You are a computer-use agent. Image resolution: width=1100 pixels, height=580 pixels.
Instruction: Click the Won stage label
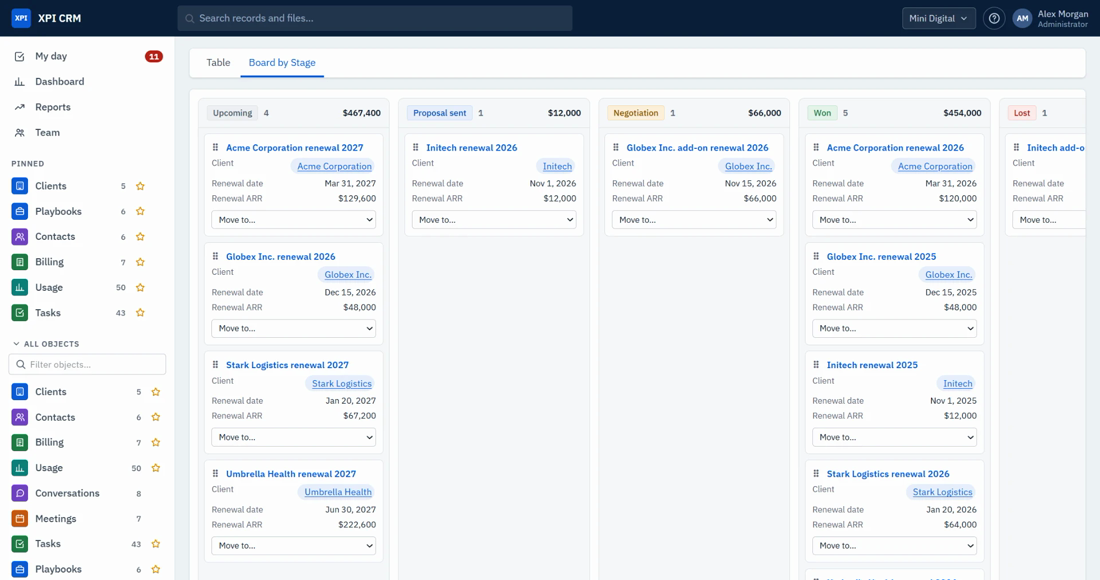[x=822, y=113]
